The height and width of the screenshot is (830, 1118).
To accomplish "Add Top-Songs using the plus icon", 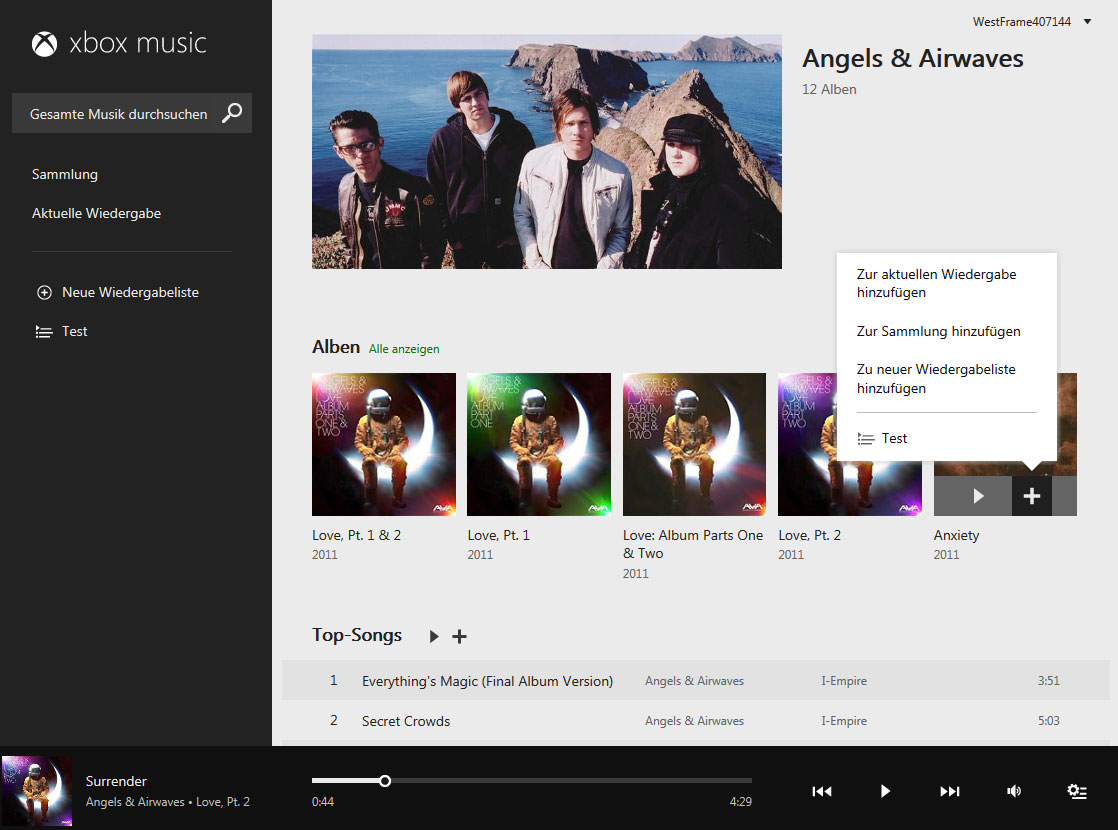I will point(459,636).
